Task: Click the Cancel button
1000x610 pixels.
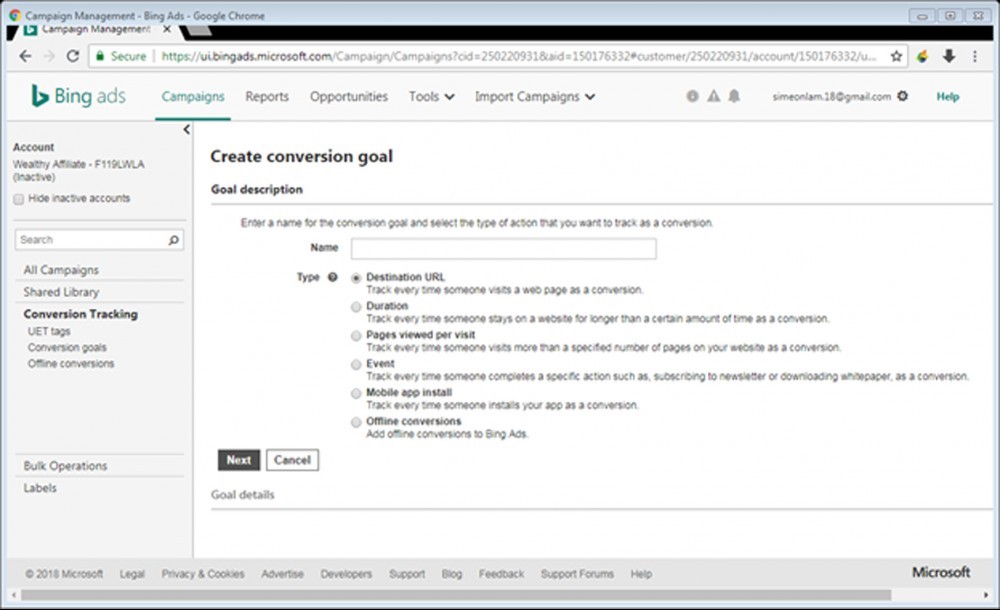Action: (x=292, y=460)
